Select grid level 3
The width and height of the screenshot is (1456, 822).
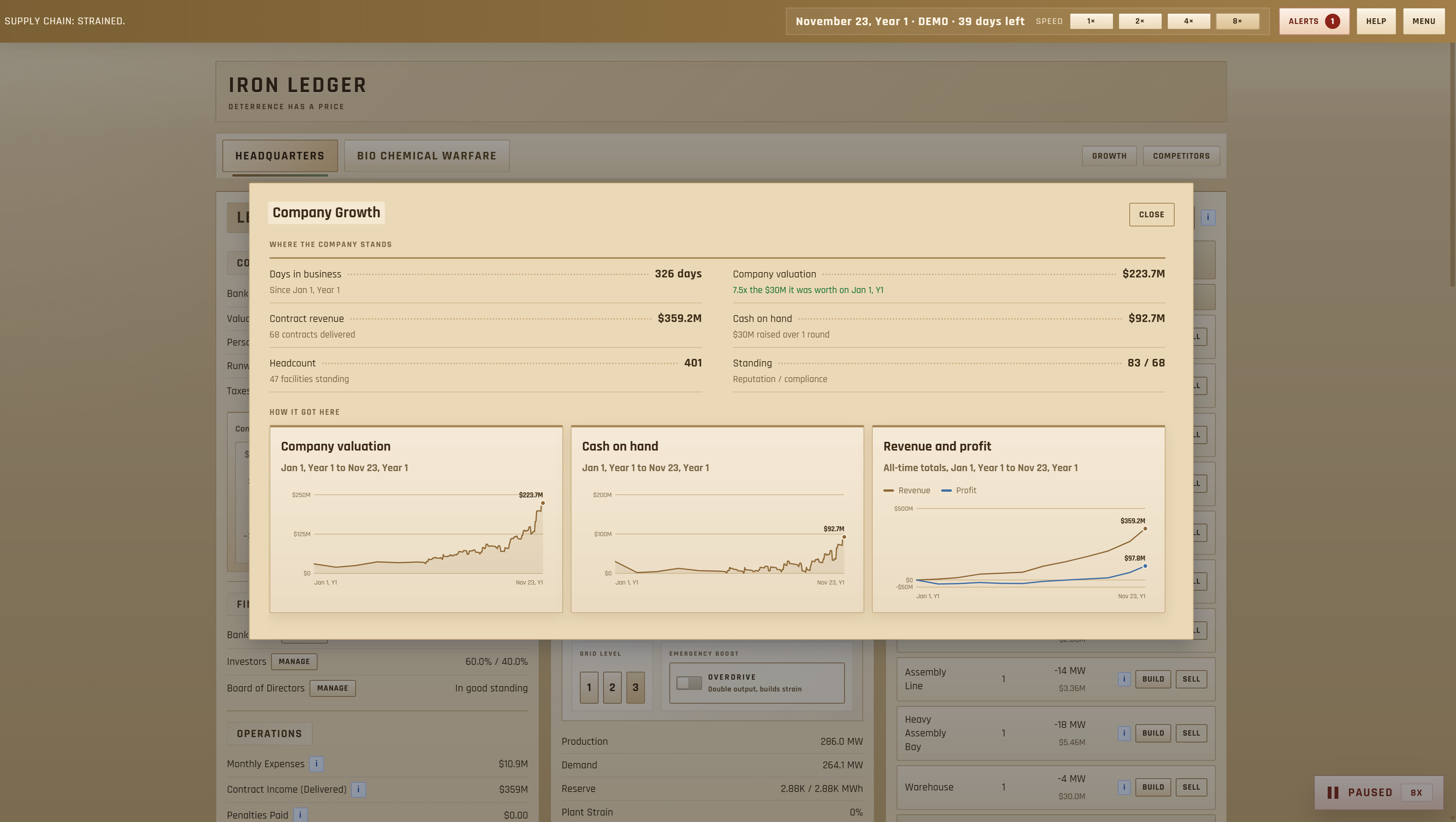point(635,687)
